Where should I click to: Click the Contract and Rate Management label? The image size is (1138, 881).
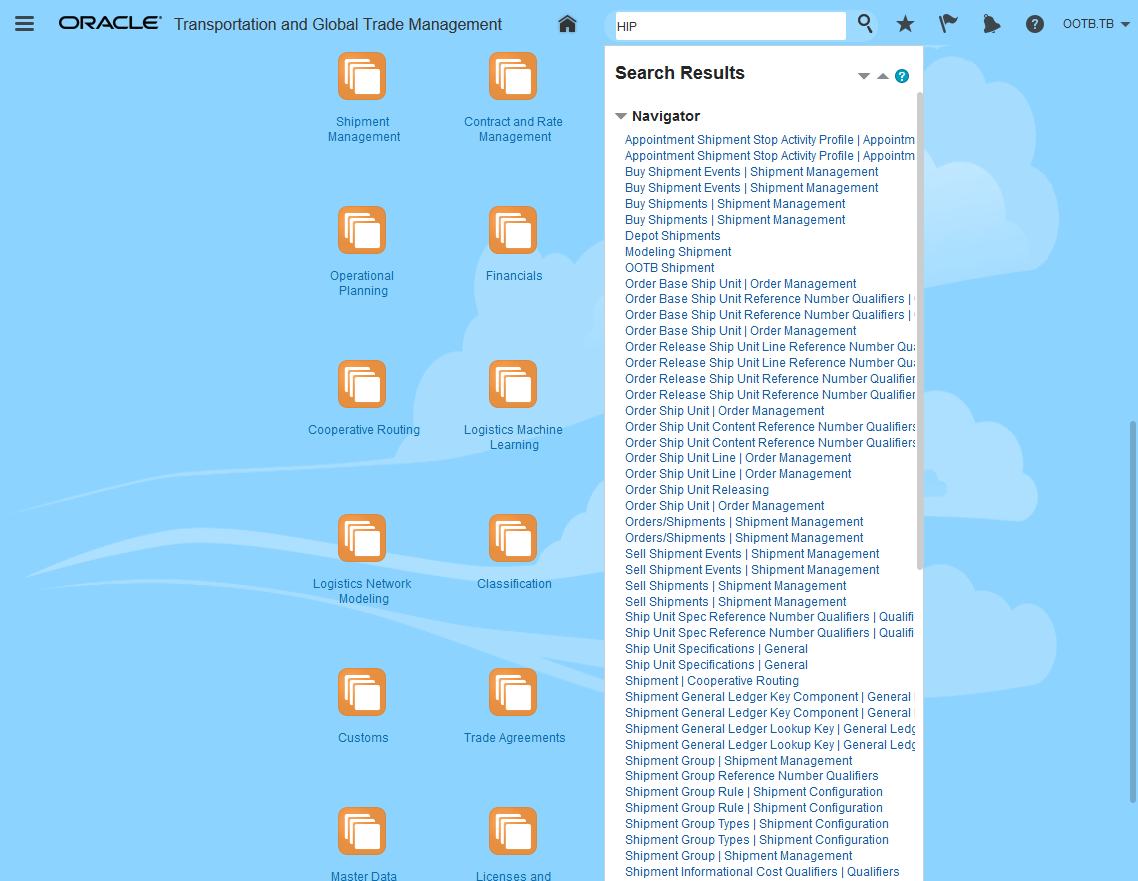coord(514,129)
